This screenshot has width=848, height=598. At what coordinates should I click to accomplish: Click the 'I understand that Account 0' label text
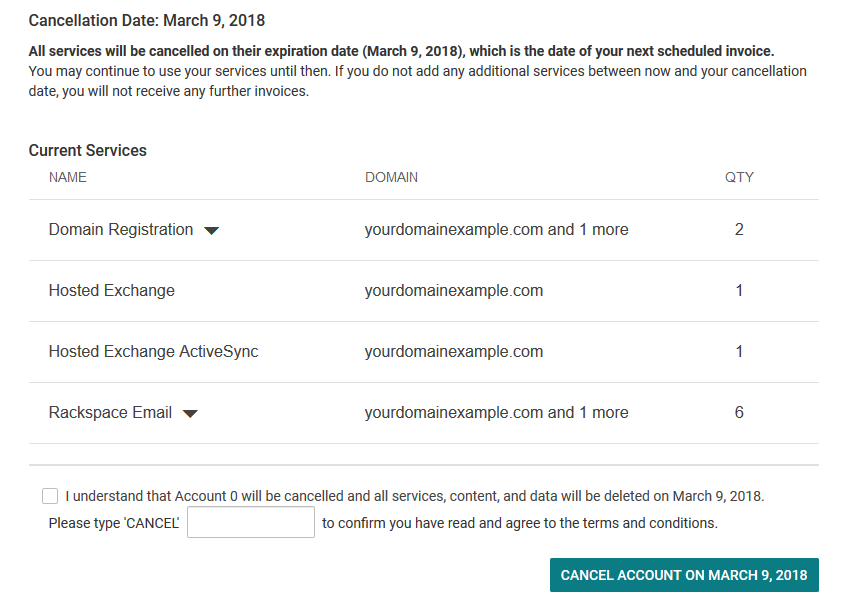[414, 496]
